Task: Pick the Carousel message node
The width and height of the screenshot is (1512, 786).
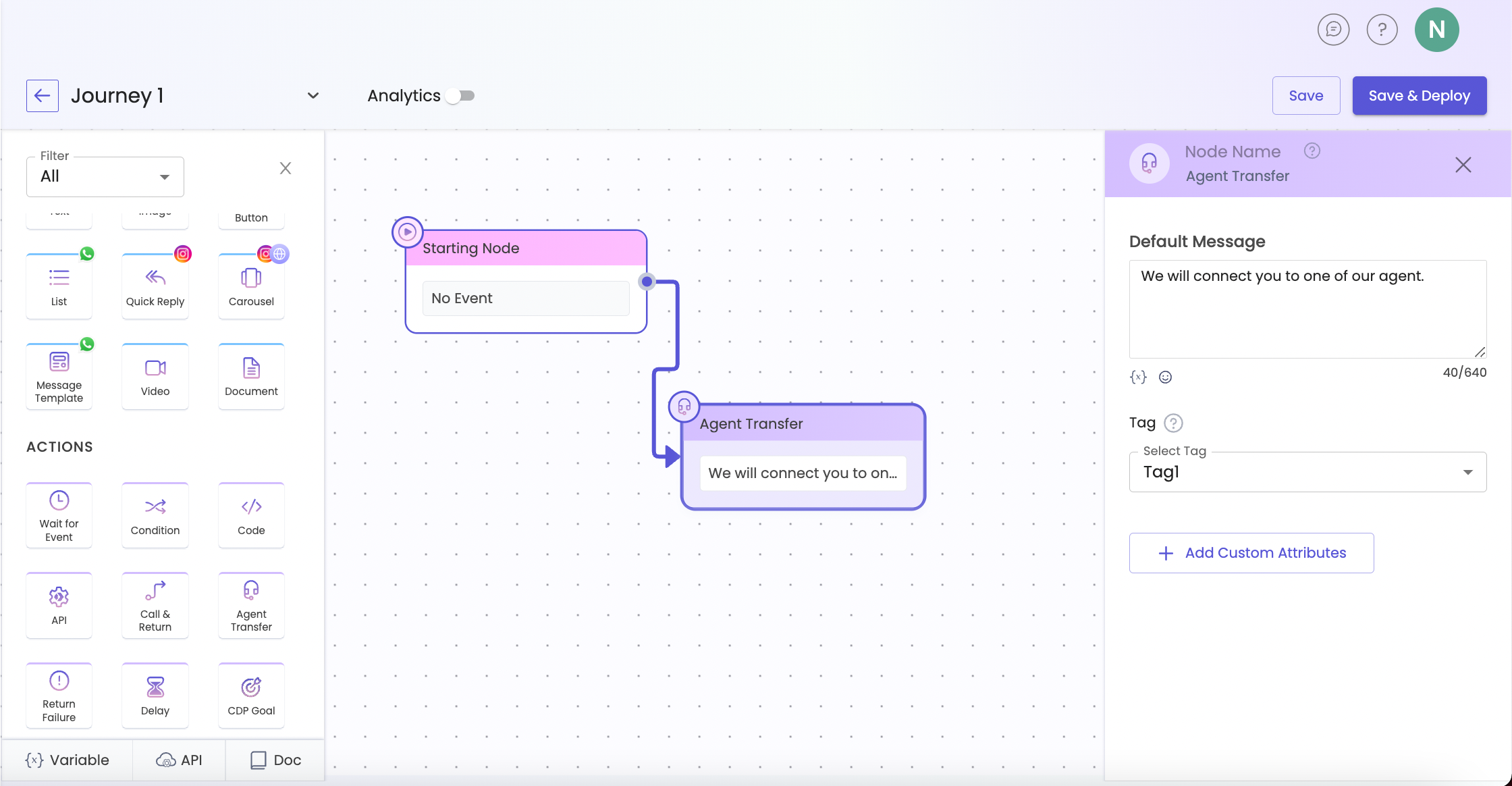Action: [251, 286]
